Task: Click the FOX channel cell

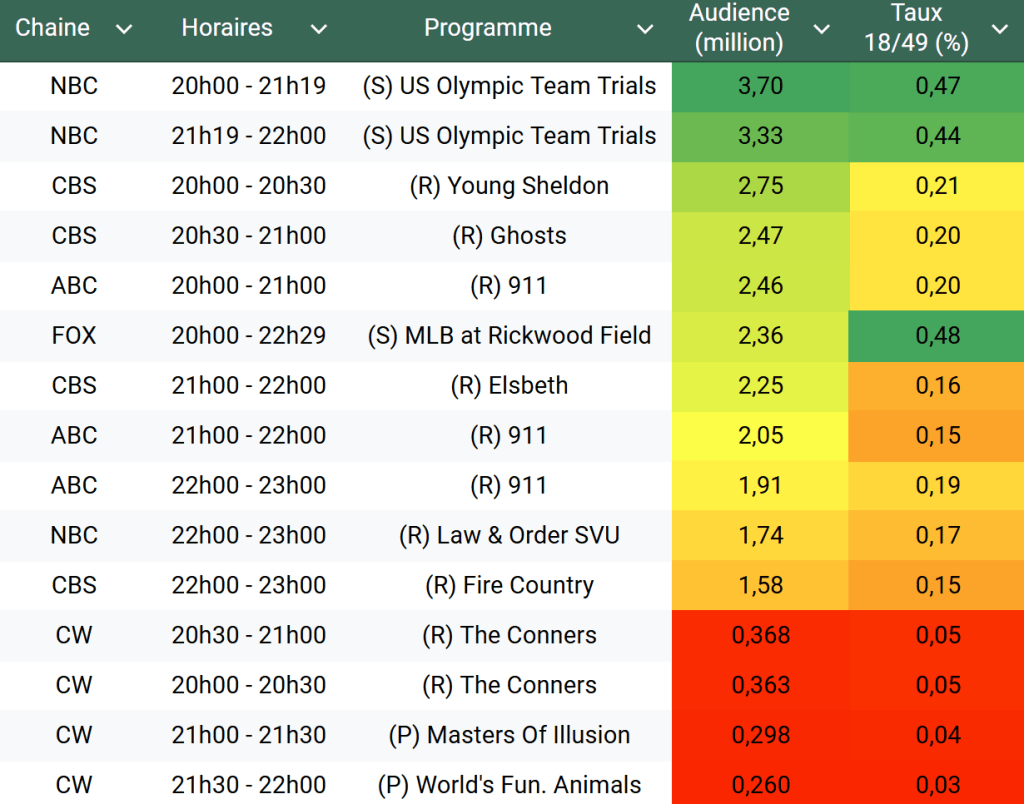Action: tap(74, 336)
